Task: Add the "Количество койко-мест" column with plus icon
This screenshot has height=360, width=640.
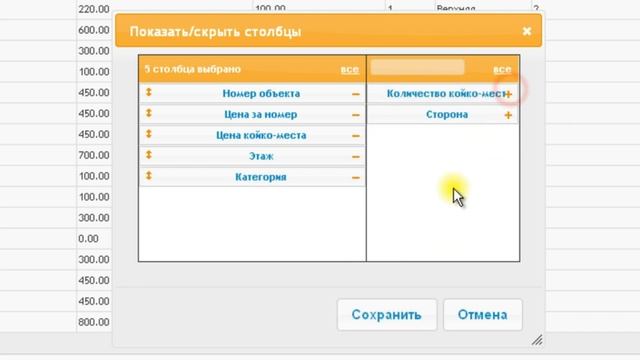Action: click(x=508, y=94)
